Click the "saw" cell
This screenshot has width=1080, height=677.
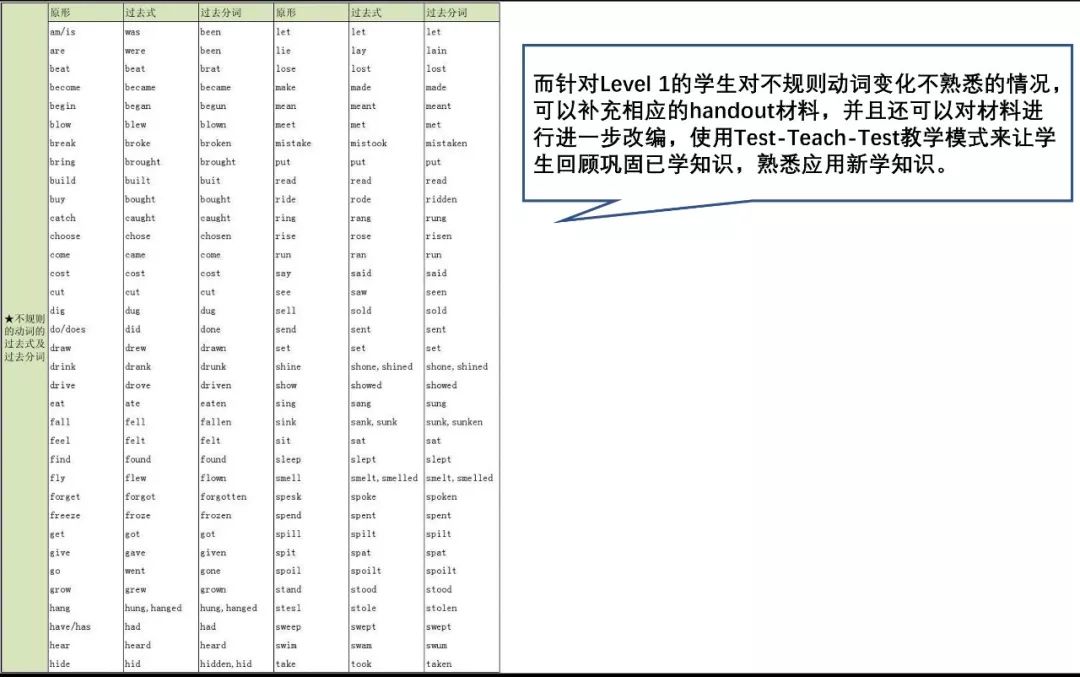tap(359, 292)
